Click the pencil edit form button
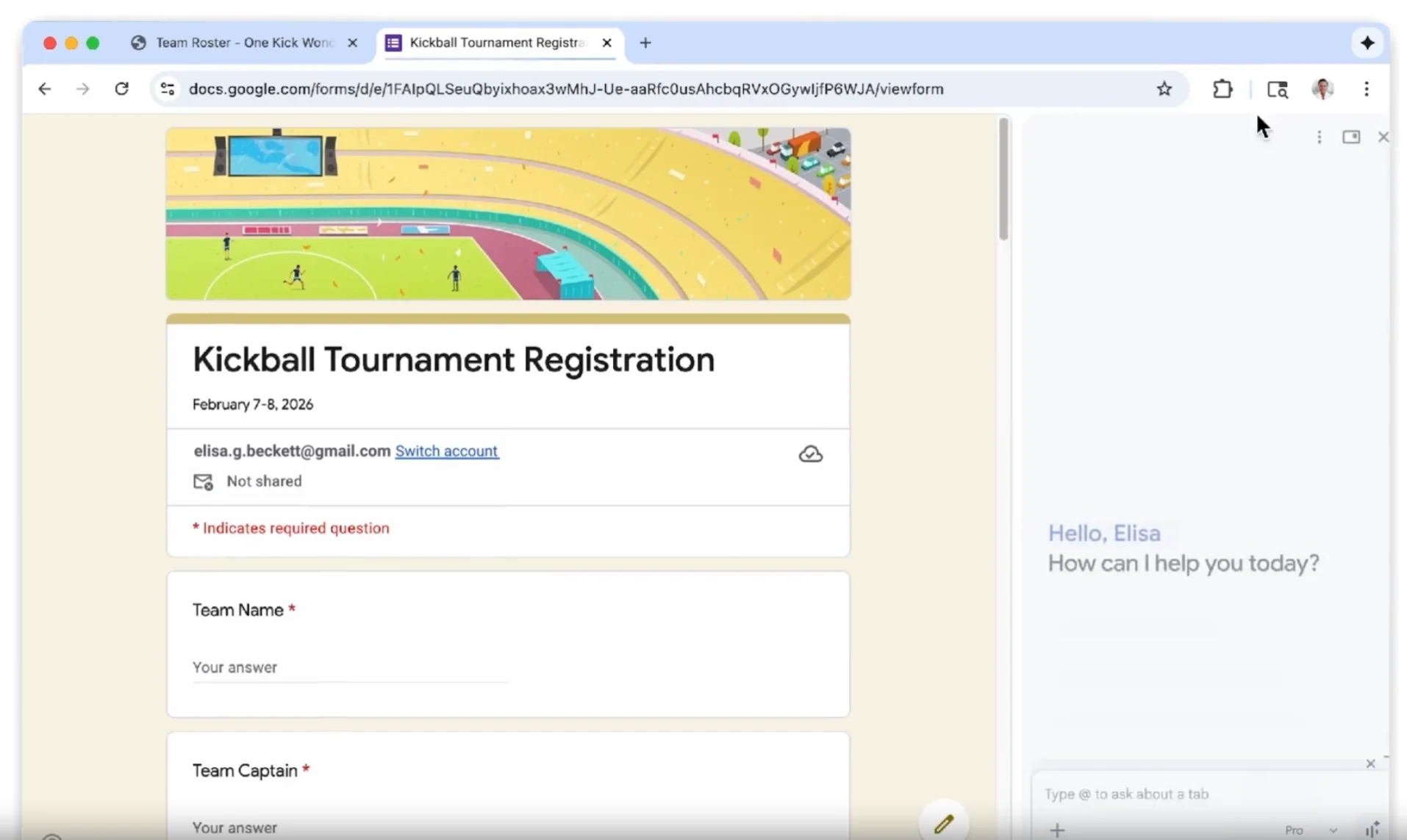1407x840 pixels. (x=943, y=823)
